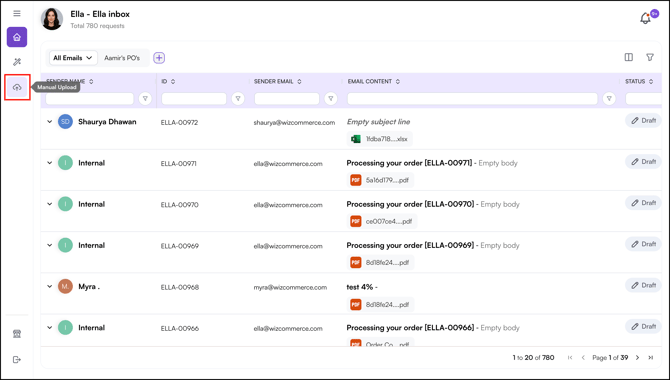The image size is (670, 380).
Task: Go to the first page
Action: pyautogui.click(x=570, y=358)
